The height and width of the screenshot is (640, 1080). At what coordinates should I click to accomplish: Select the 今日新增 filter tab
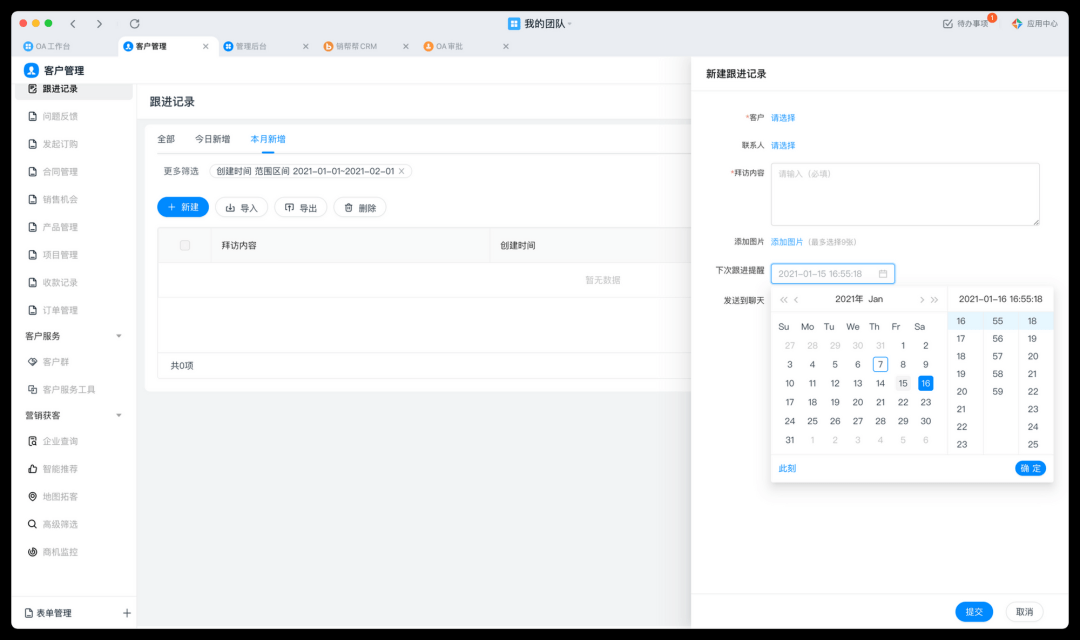pyautogui.click(x=212, y=139)
